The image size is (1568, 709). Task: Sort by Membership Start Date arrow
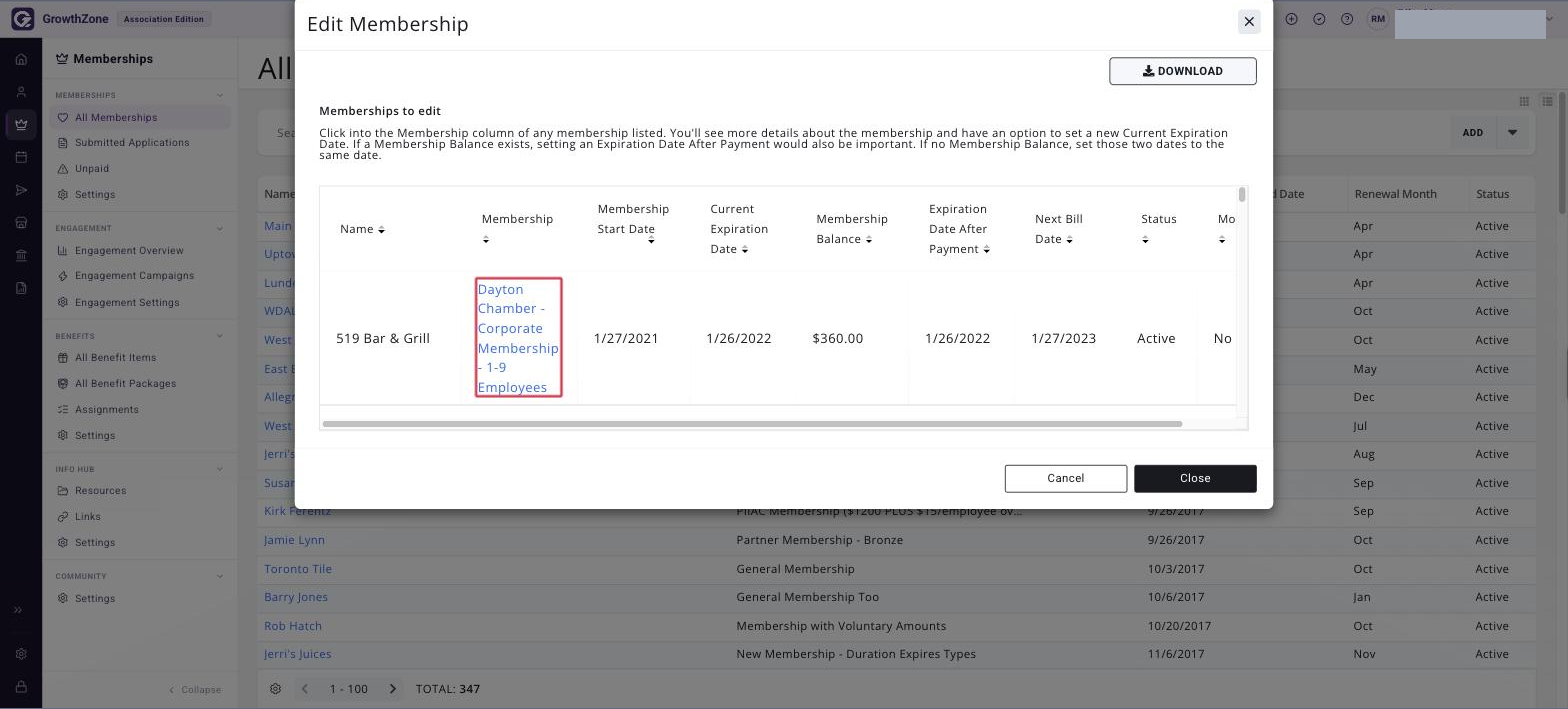(x=651, y=240)
